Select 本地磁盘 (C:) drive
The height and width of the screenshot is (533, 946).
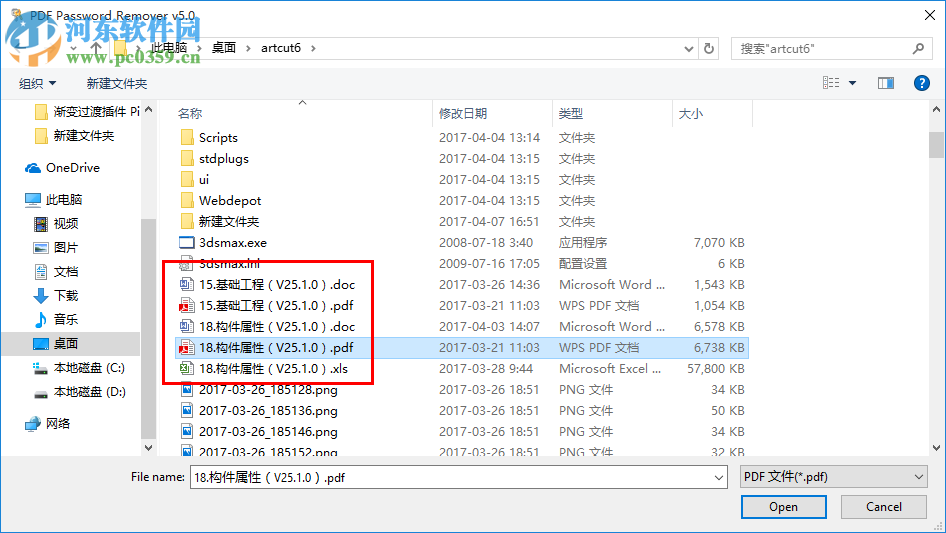coord(79,368)
